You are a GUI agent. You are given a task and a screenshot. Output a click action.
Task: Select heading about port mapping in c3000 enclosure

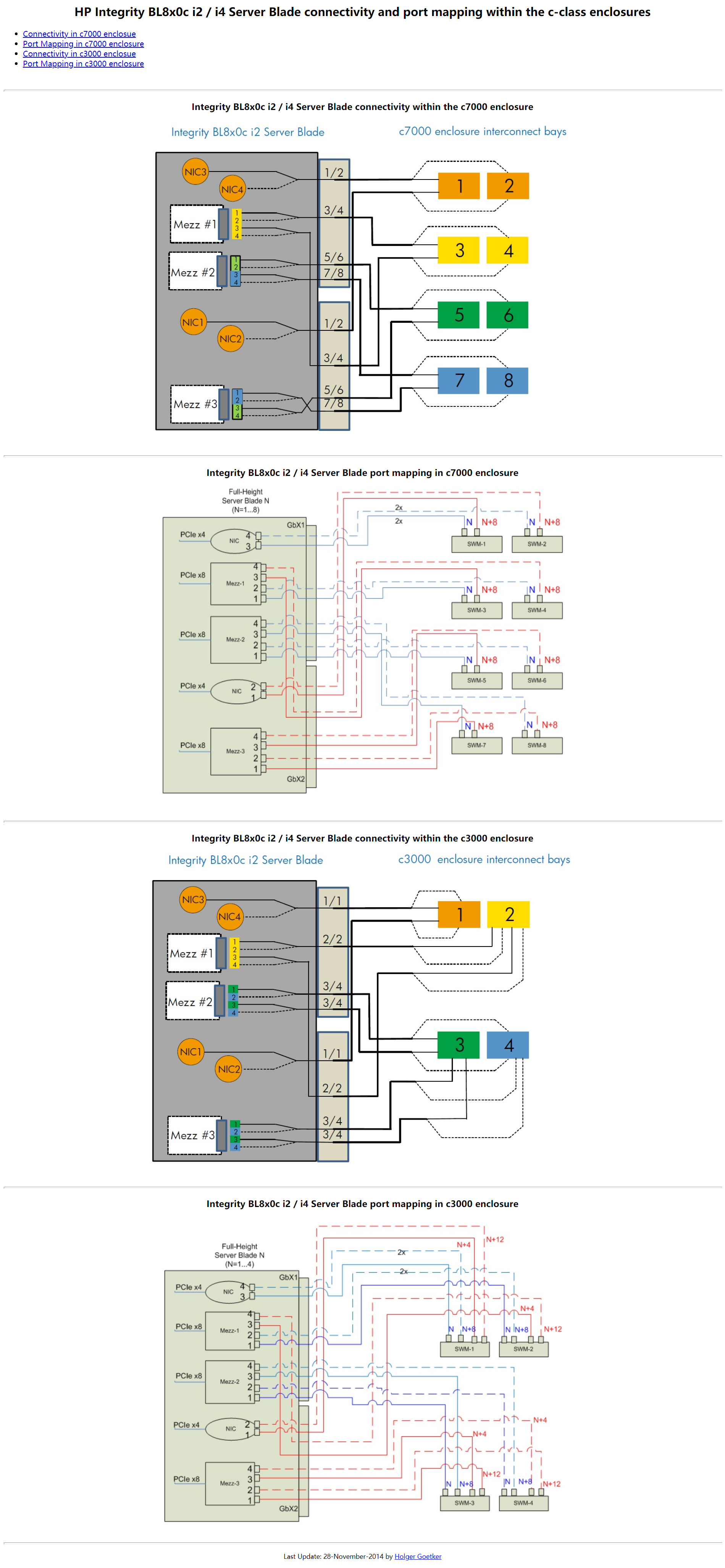[x=363, y=1203]
